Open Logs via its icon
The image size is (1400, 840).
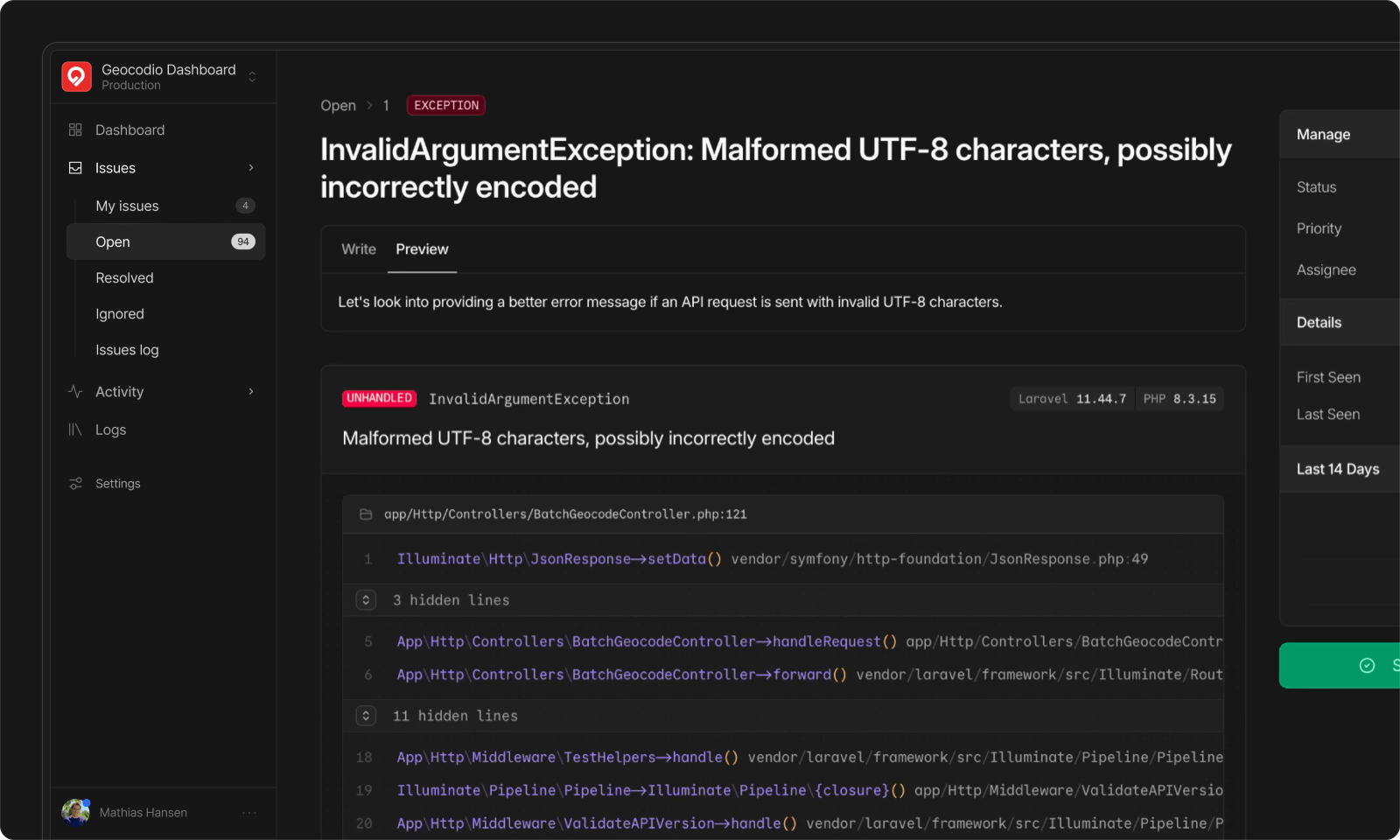pos(75,430)
